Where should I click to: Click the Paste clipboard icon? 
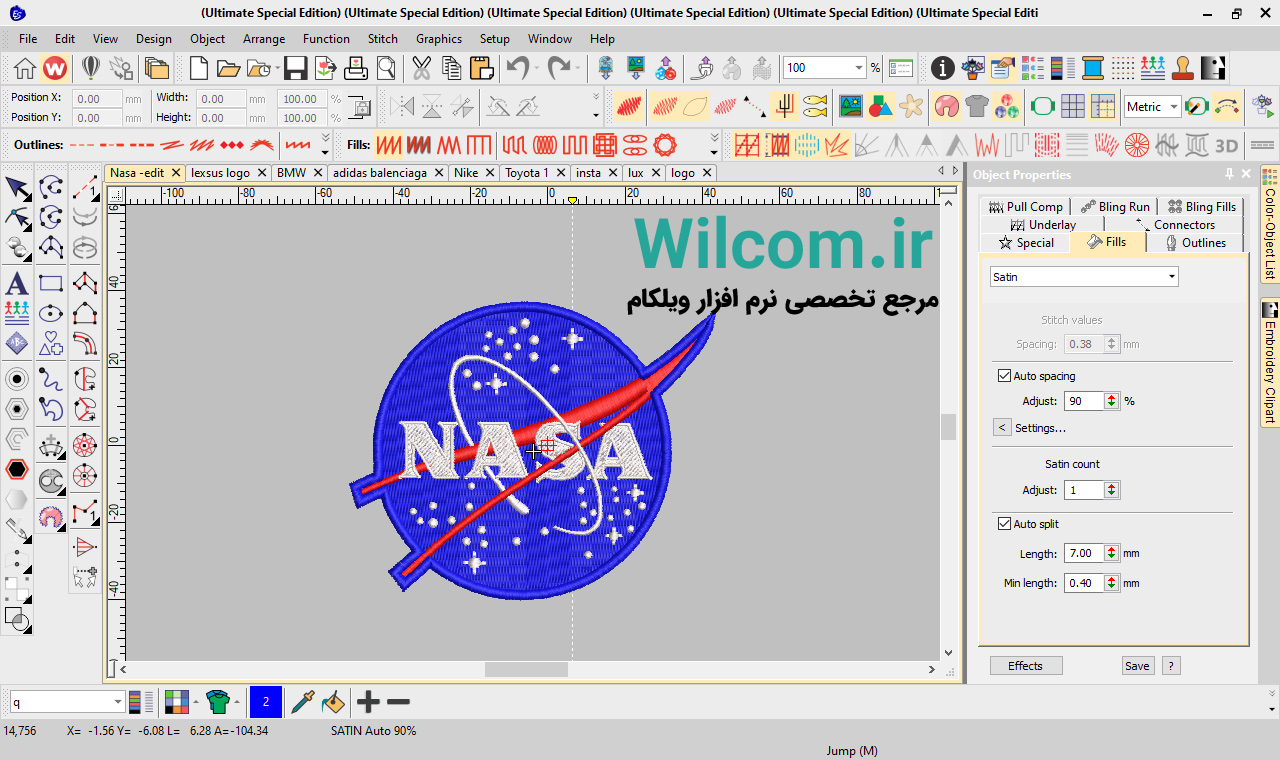coord(481,68)
